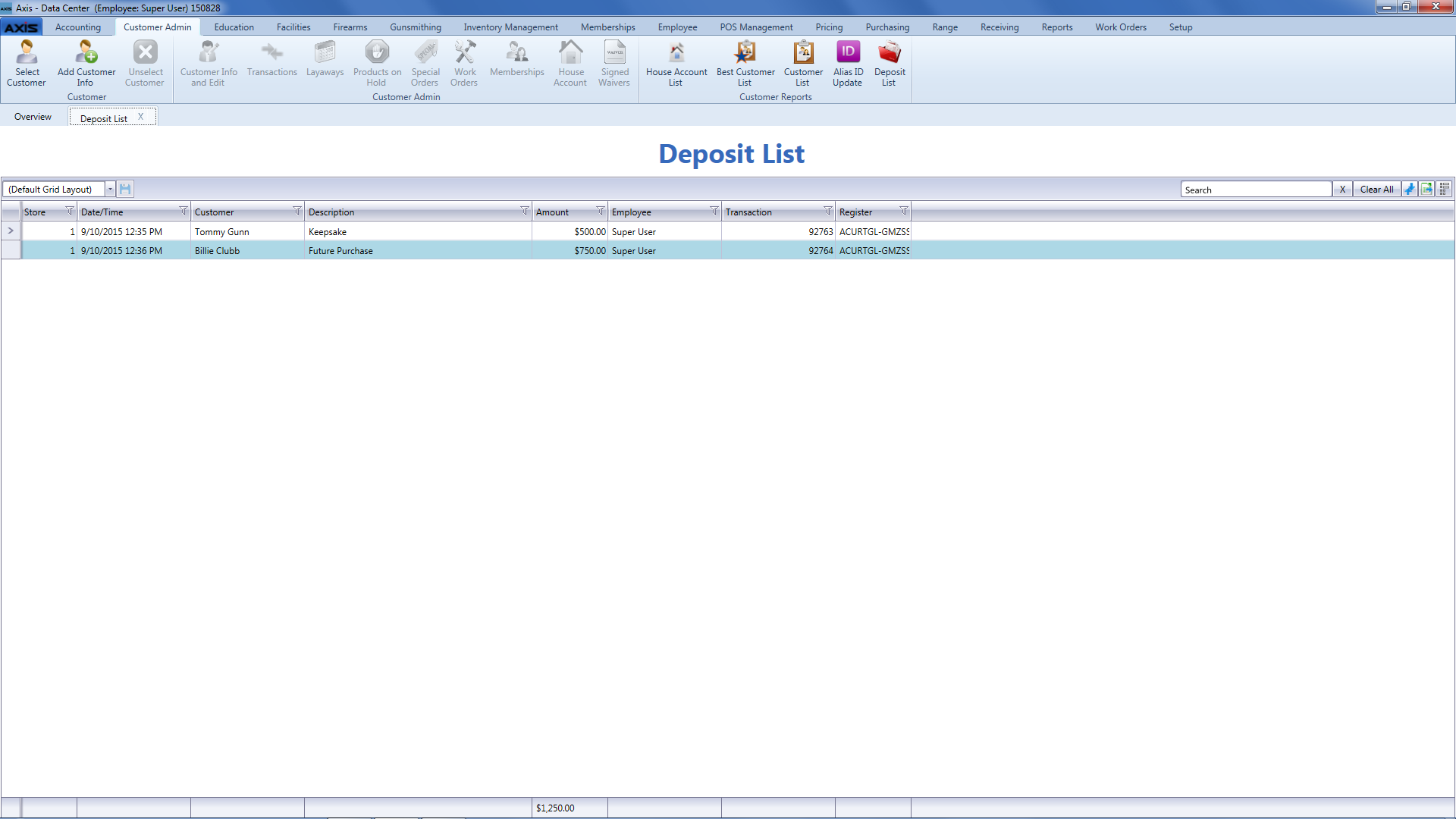Open Add Customer Info
The width and height of the screenshot is (1456, 819).
click(86, 64)
